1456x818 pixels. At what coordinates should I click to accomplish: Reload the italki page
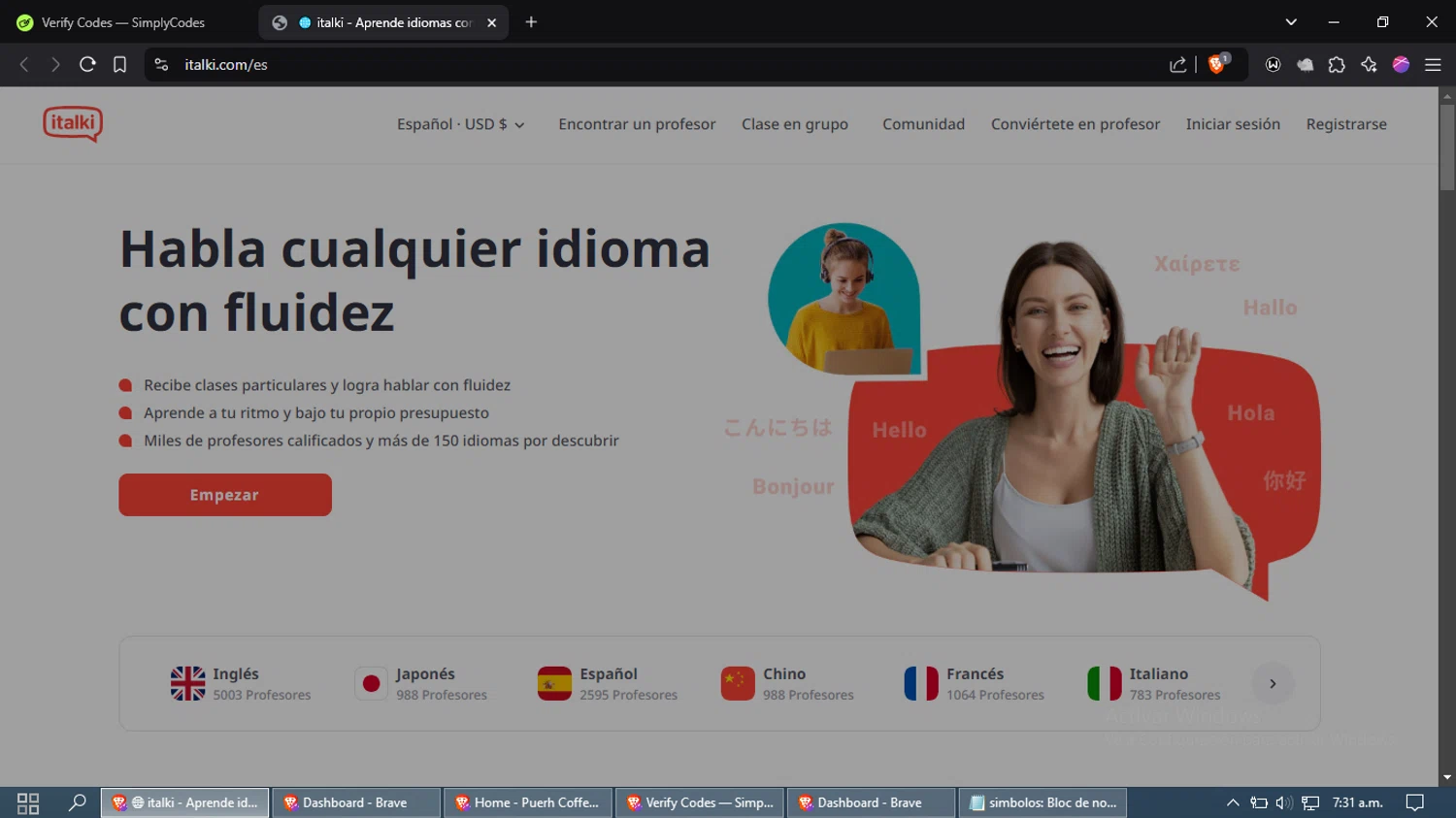[x=87, y=65]
